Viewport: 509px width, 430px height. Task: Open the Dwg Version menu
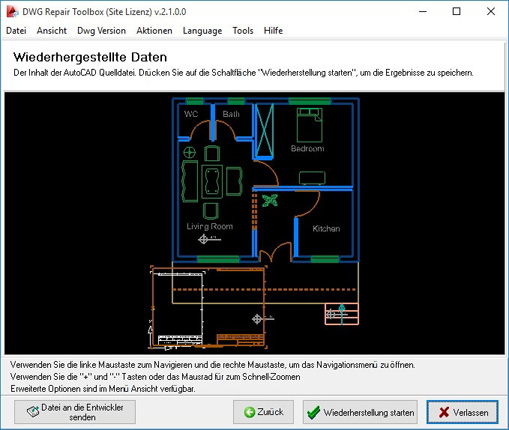(x=102, y=31)
